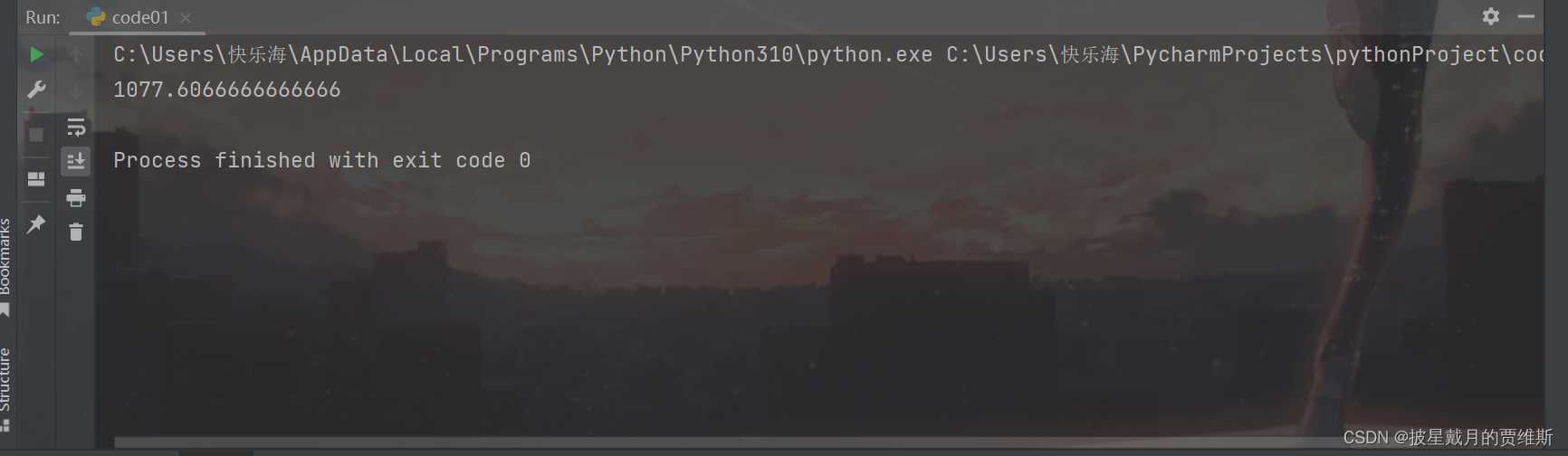Open run configuration wrench icon

click(36, 90)
